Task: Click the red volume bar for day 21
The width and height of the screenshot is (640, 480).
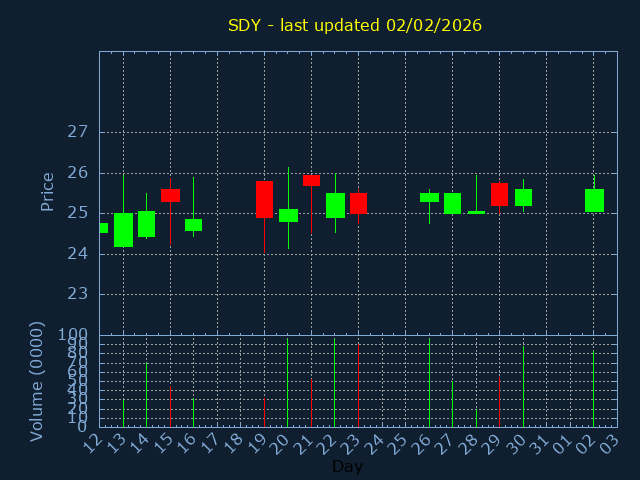Action: click(x=311, y=403)
